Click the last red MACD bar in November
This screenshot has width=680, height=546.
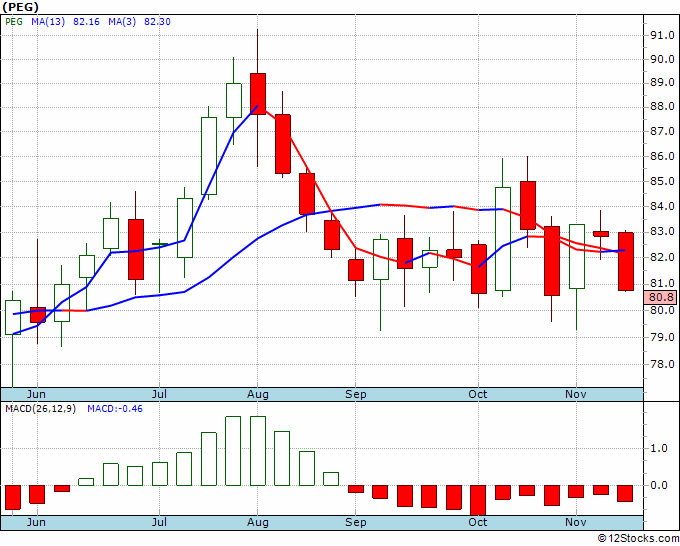tap(625, 494)
